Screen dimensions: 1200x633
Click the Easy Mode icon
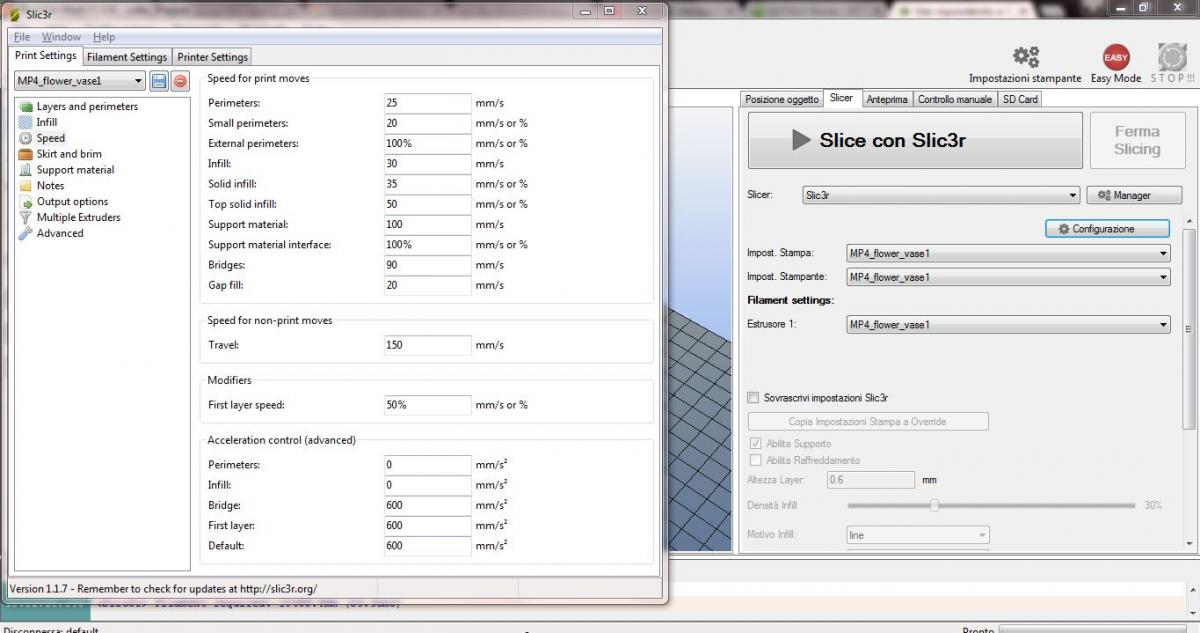coord(1115,58)
